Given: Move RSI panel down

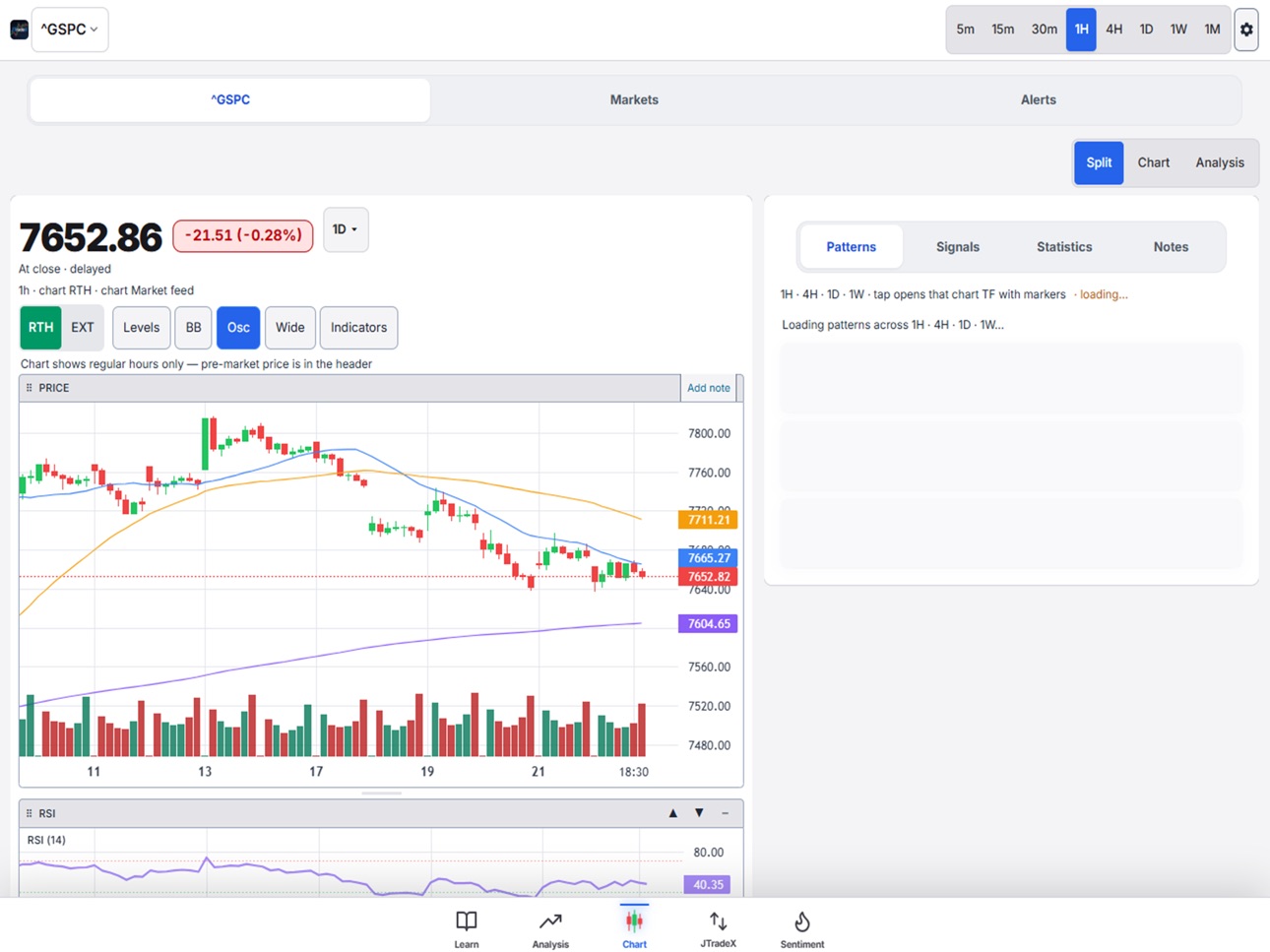Looking at the screenshot, I should coord(699,813).
